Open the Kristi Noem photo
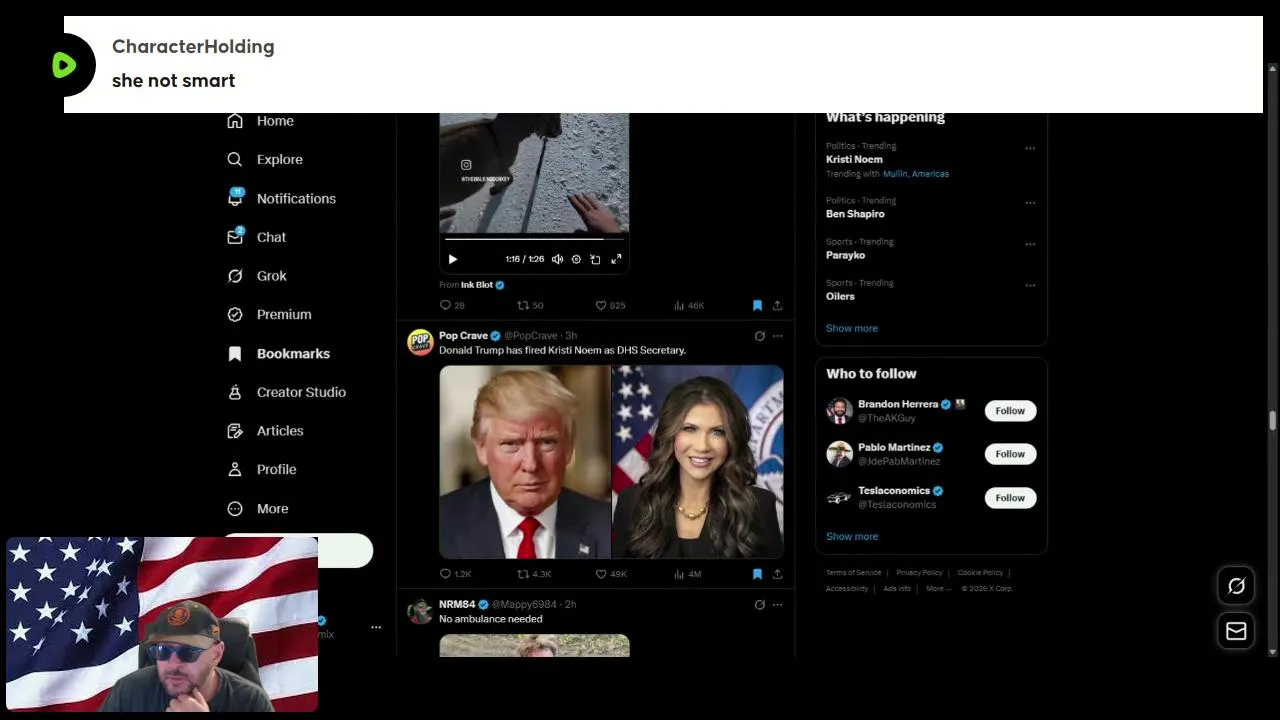Viewport: 1280px width, 720px height. [x=698, y=461]
